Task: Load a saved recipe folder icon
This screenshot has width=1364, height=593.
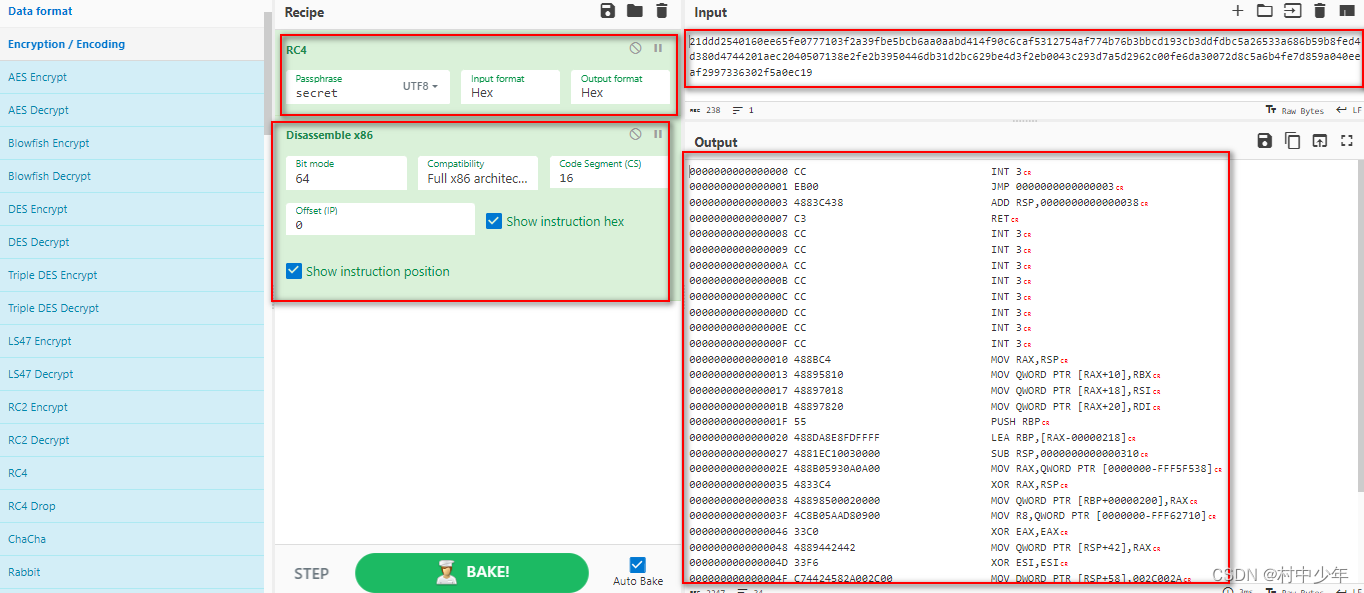Action: (x=634, y=11)
